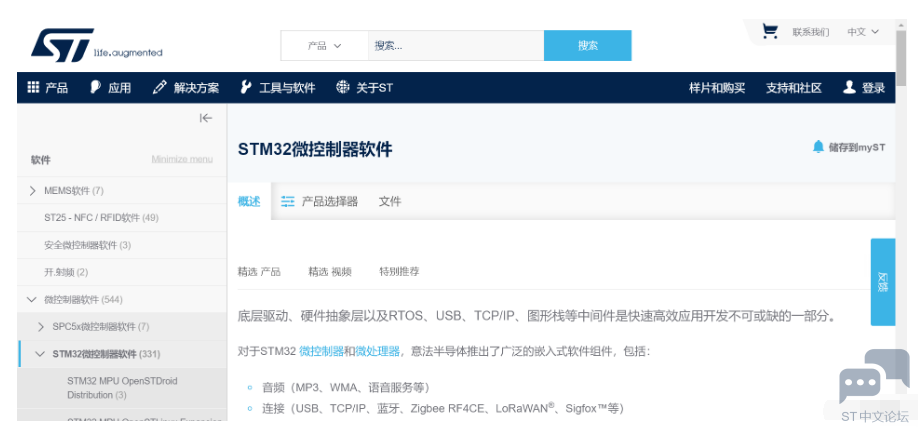Collapse the 微控制器软件 (544) section
The image size is (918, 432).
(x=32, y=300)
